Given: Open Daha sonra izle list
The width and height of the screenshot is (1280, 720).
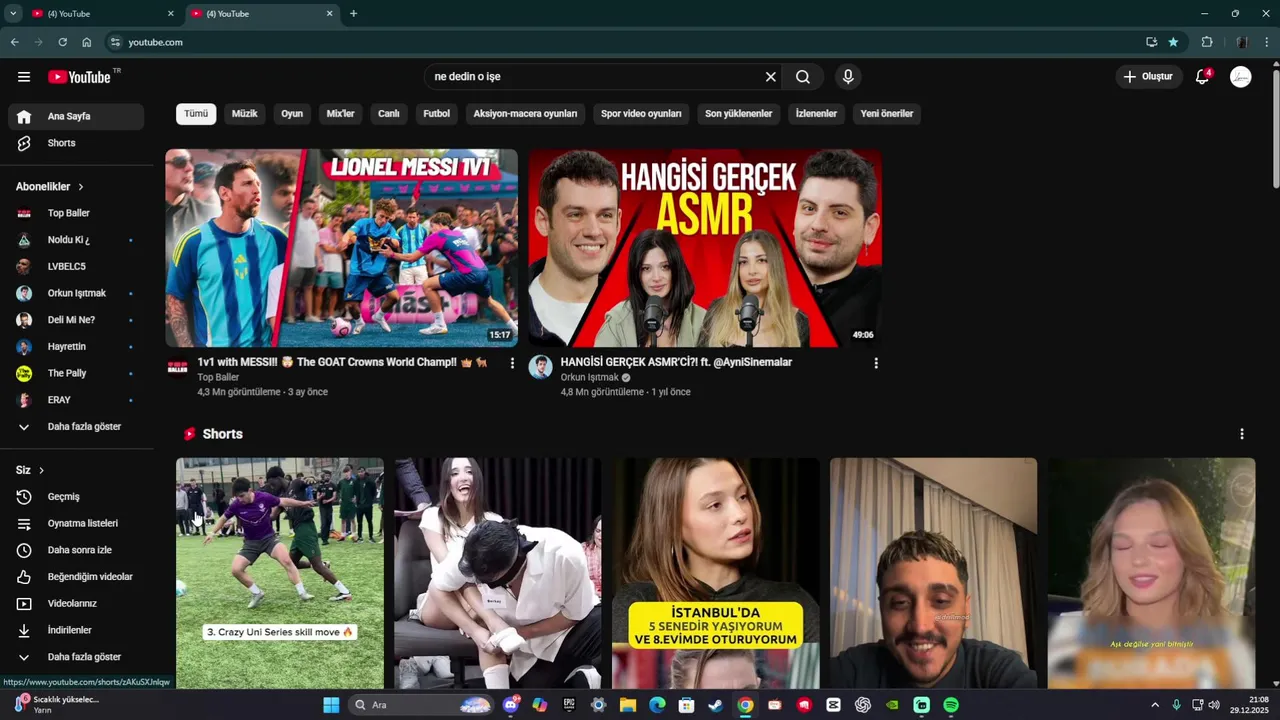Looking at the screenshot, I should coord(76,550).
